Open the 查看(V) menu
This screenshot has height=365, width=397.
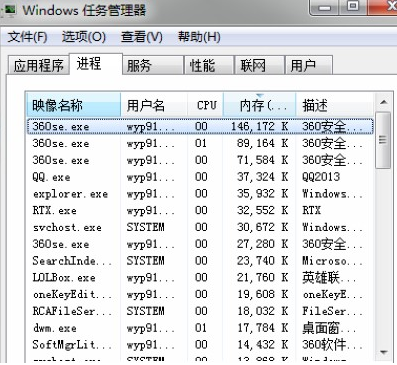pos(142,37)
